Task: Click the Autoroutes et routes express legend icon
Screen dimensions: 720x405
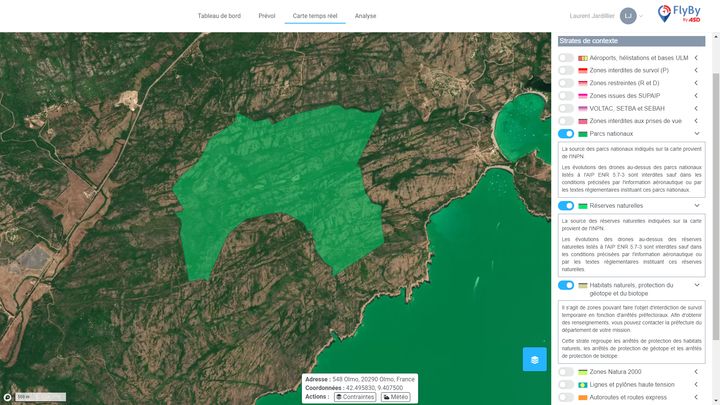Action: [583, 397]
